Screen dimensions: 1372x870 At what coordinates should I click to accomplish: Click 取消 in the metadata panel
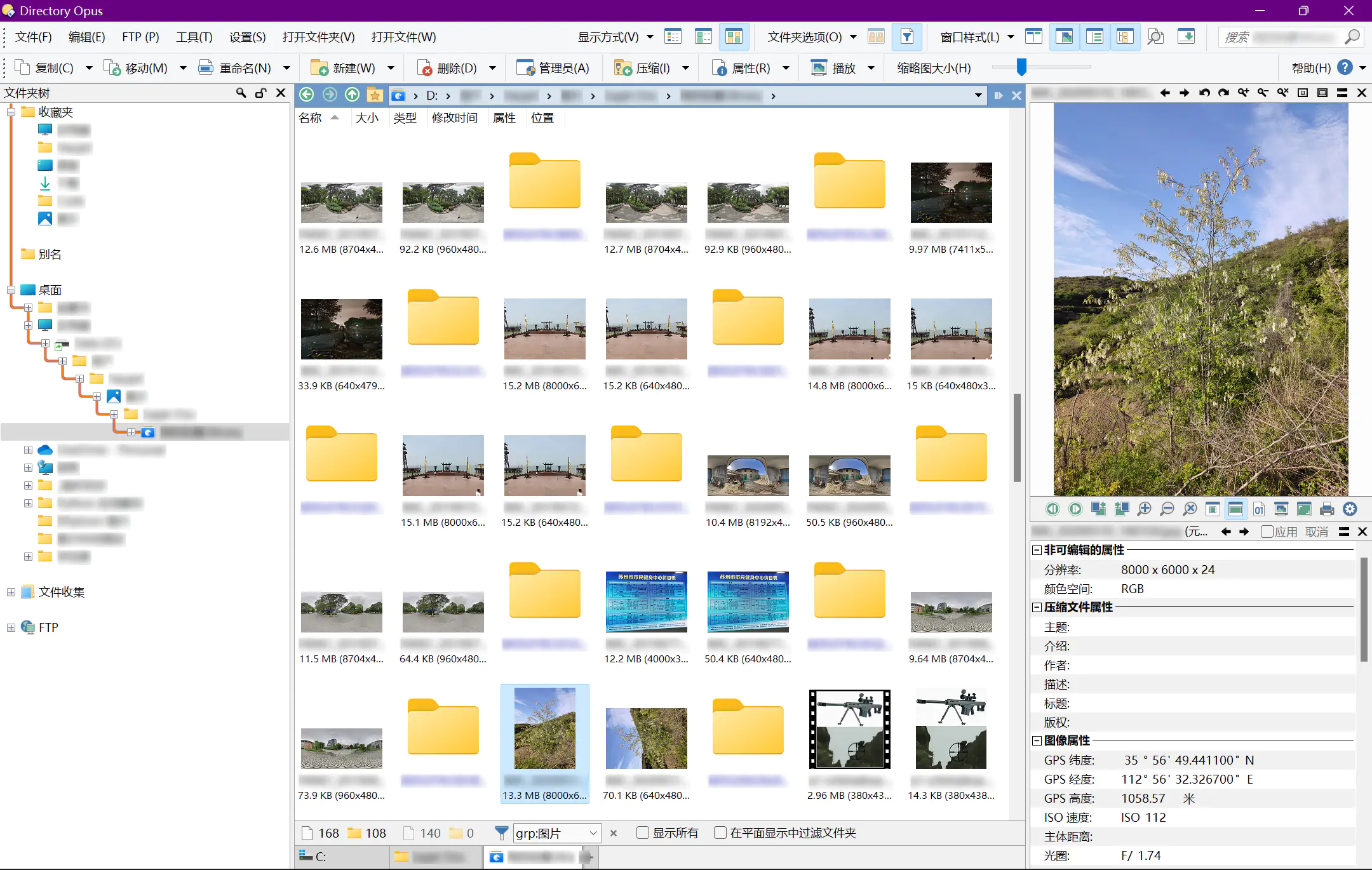pyautogui.click(x=1316, y=532)
